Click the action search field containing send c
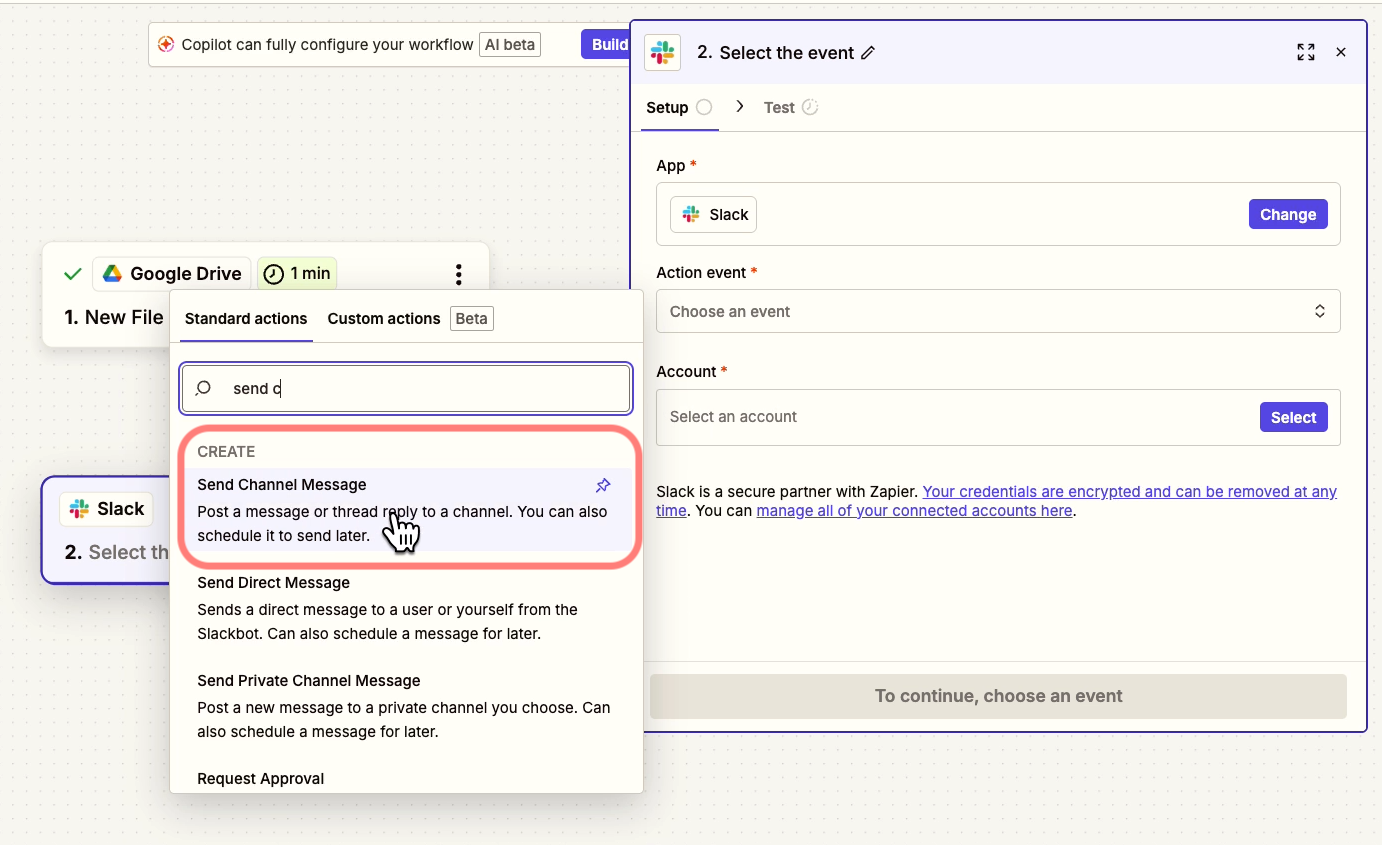 [x=406, y=388]
